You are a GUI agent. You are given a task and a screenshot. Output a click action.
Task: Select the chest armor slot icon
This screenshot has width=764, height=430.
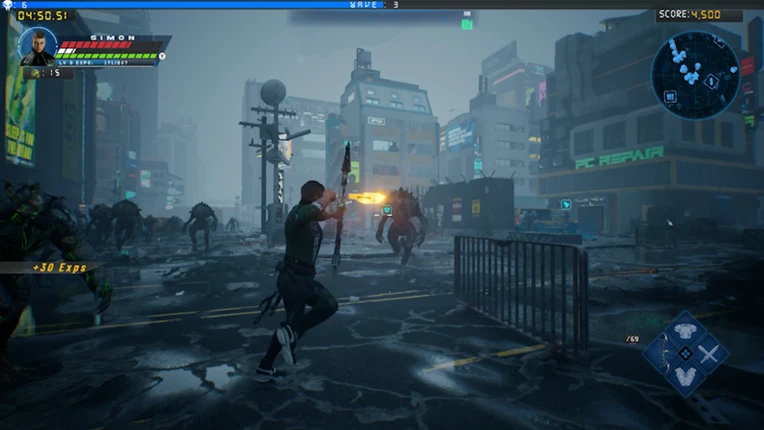click(x=686, y=331)
